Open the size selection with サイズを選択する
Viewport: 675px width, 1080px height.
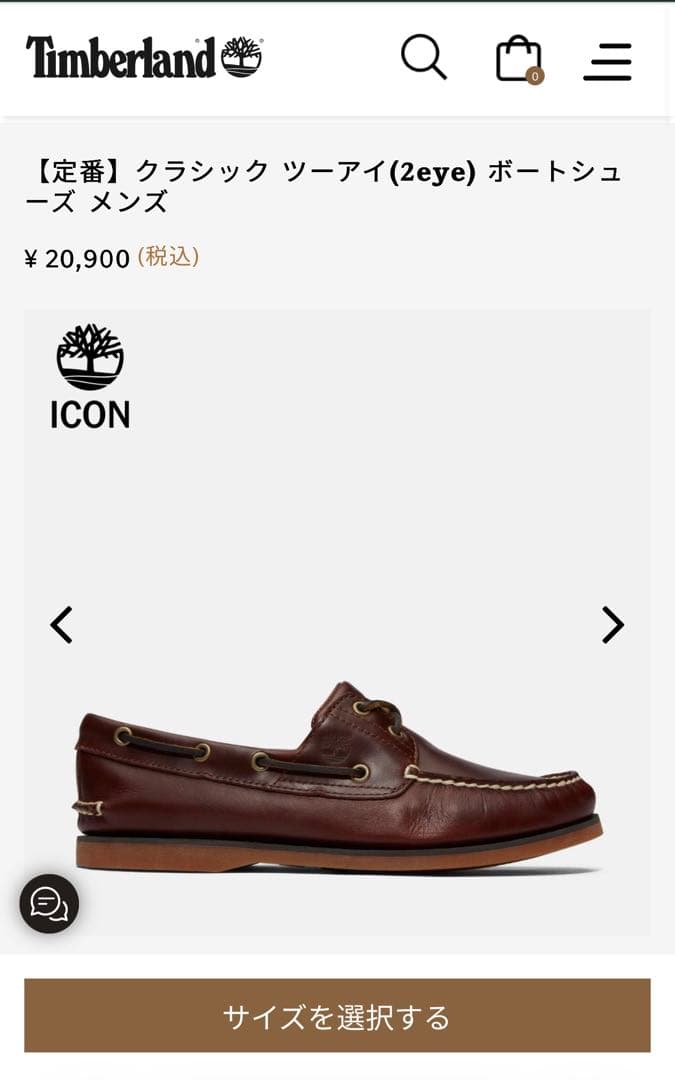coord(337,1016)
